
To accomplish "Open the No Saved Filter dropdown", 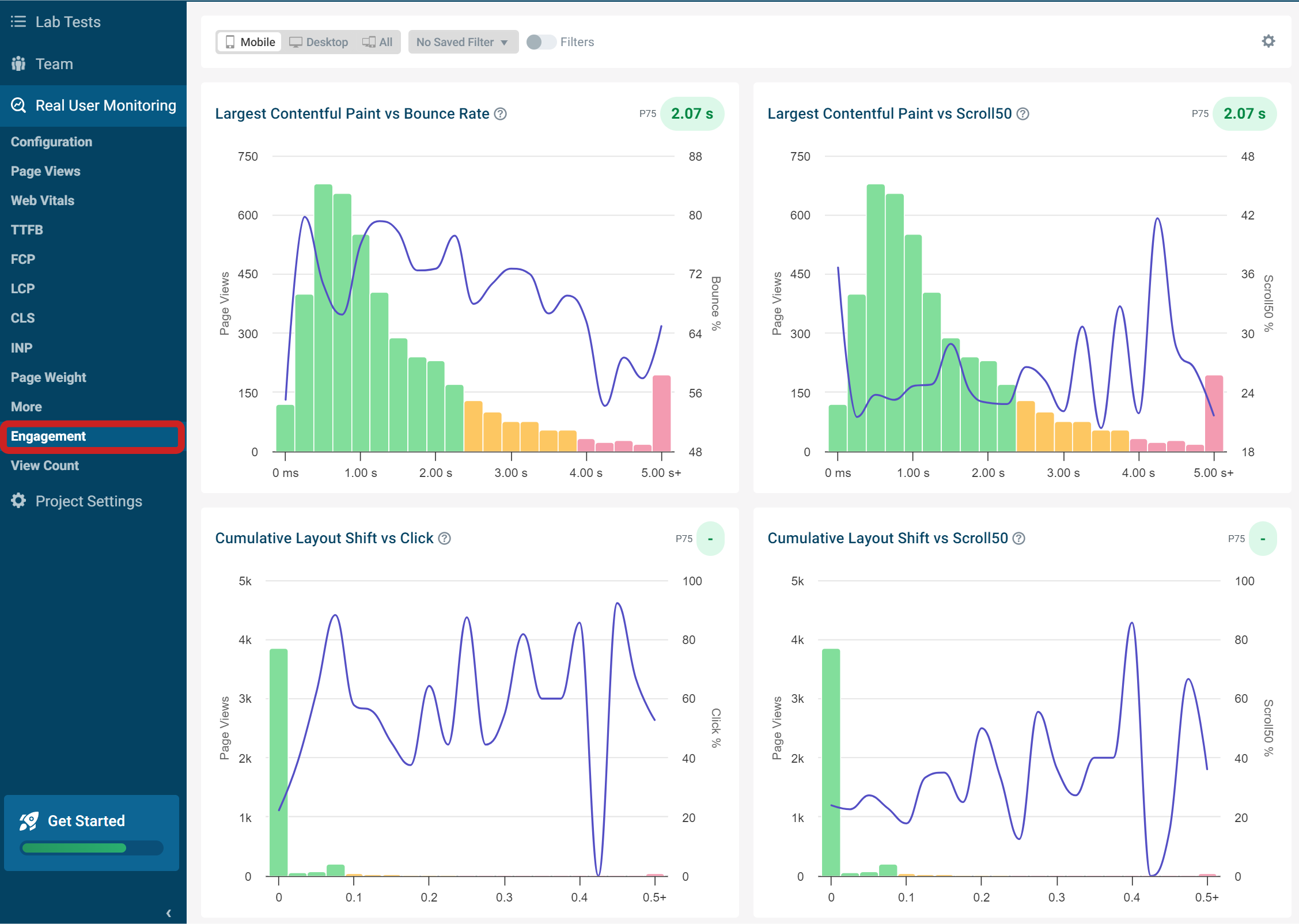I will (463, 42).
